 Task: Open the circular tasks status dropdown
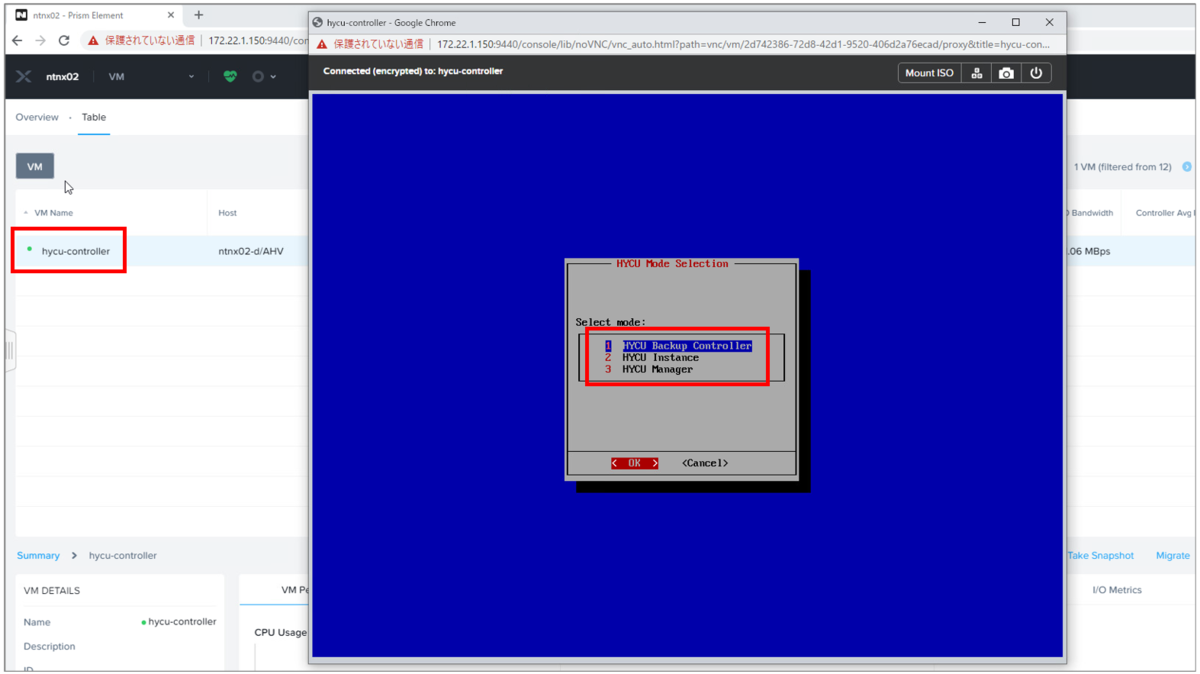pyautogui.click(x=264, y=76)
